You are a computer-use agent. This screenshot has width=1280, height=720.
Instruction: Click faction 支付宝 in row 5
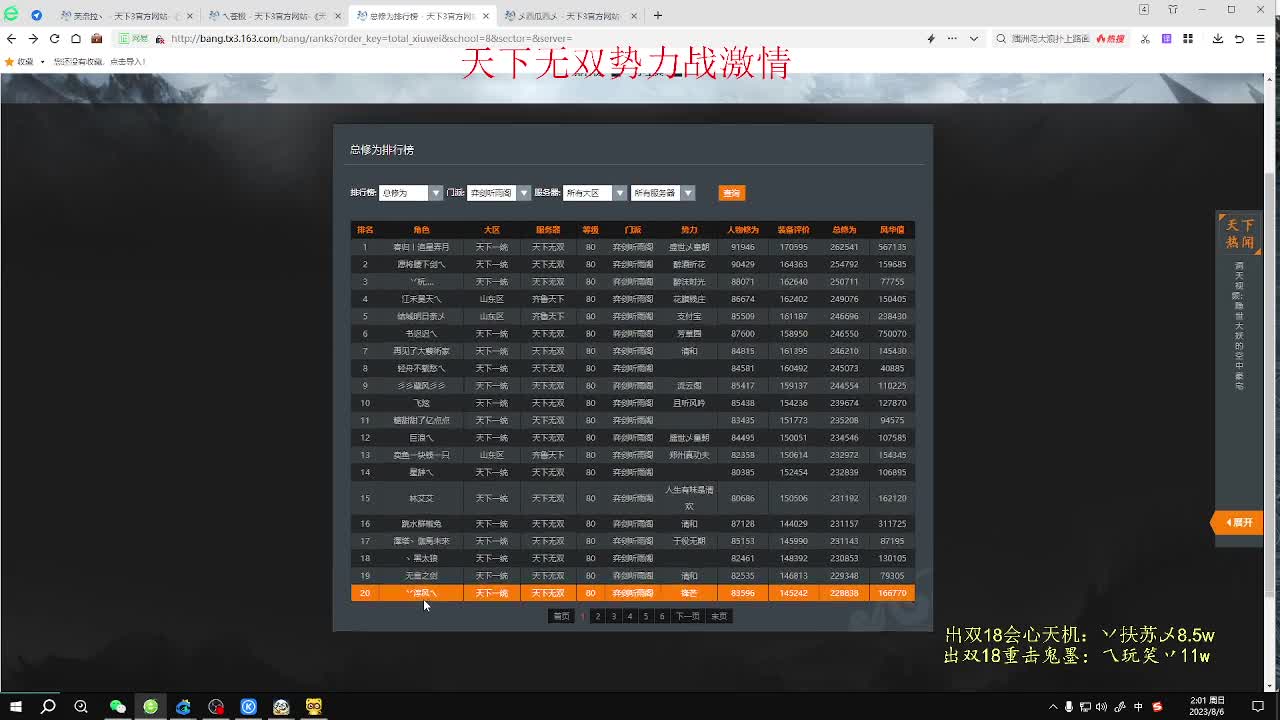689,316
